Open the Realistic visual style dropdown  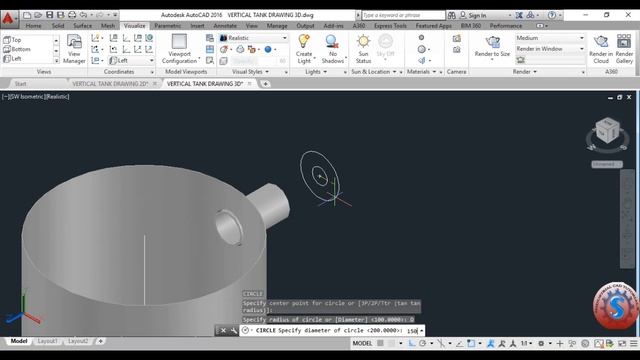coord(253,38)
